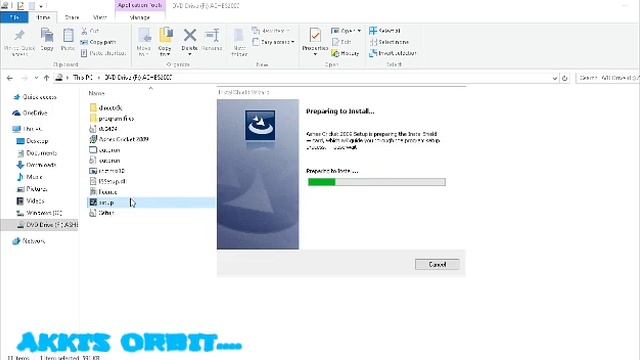
Task: Switch to the Home ribbon tab
Action: (x=43, y=18)
